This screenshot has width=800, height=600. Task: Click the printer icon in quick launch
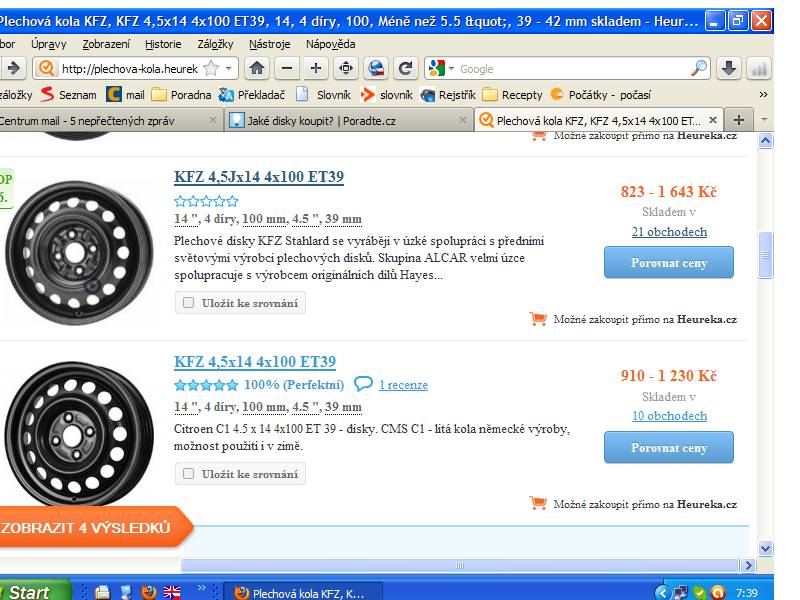click(x=103, y=592)
